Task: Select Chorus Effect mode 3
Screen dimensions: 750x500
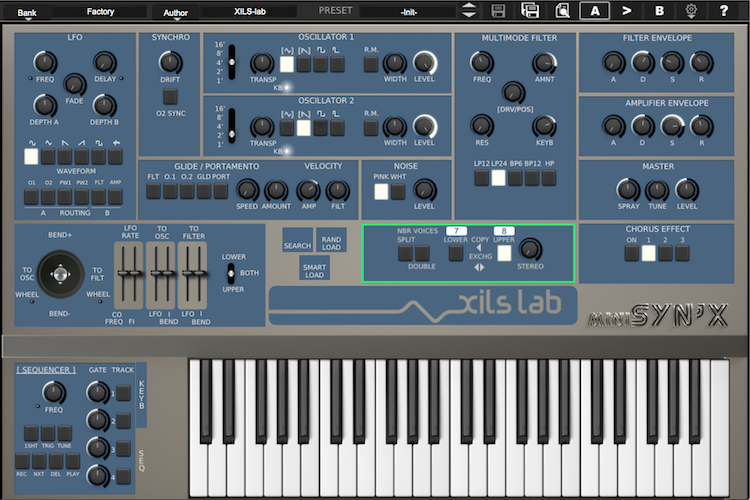Action: tap(682, 253)
